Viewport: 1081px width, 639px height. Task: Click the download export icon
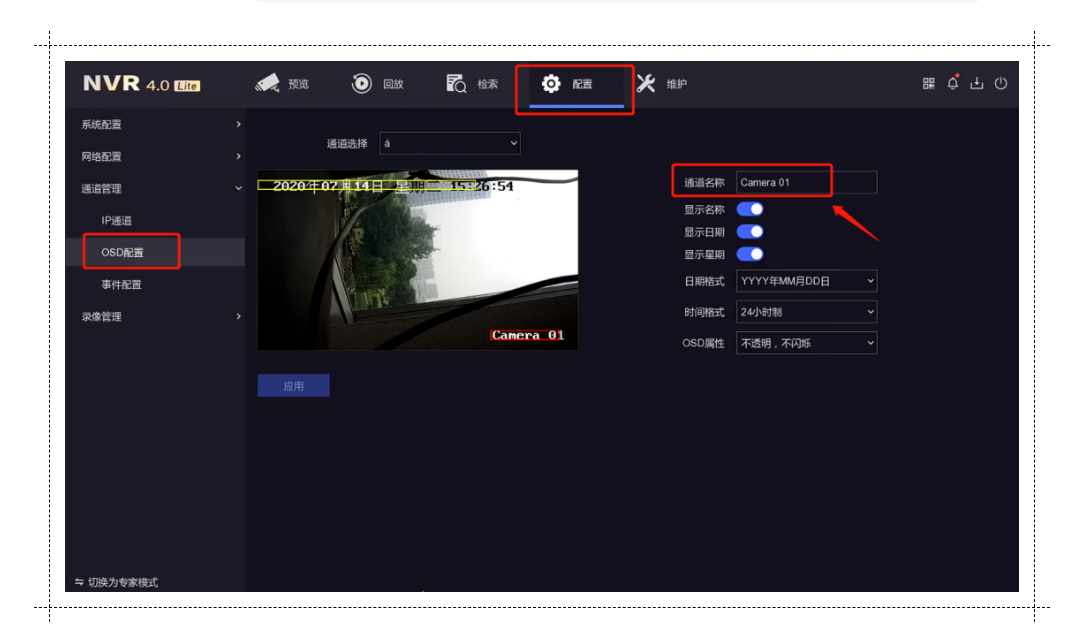[977, 83]
